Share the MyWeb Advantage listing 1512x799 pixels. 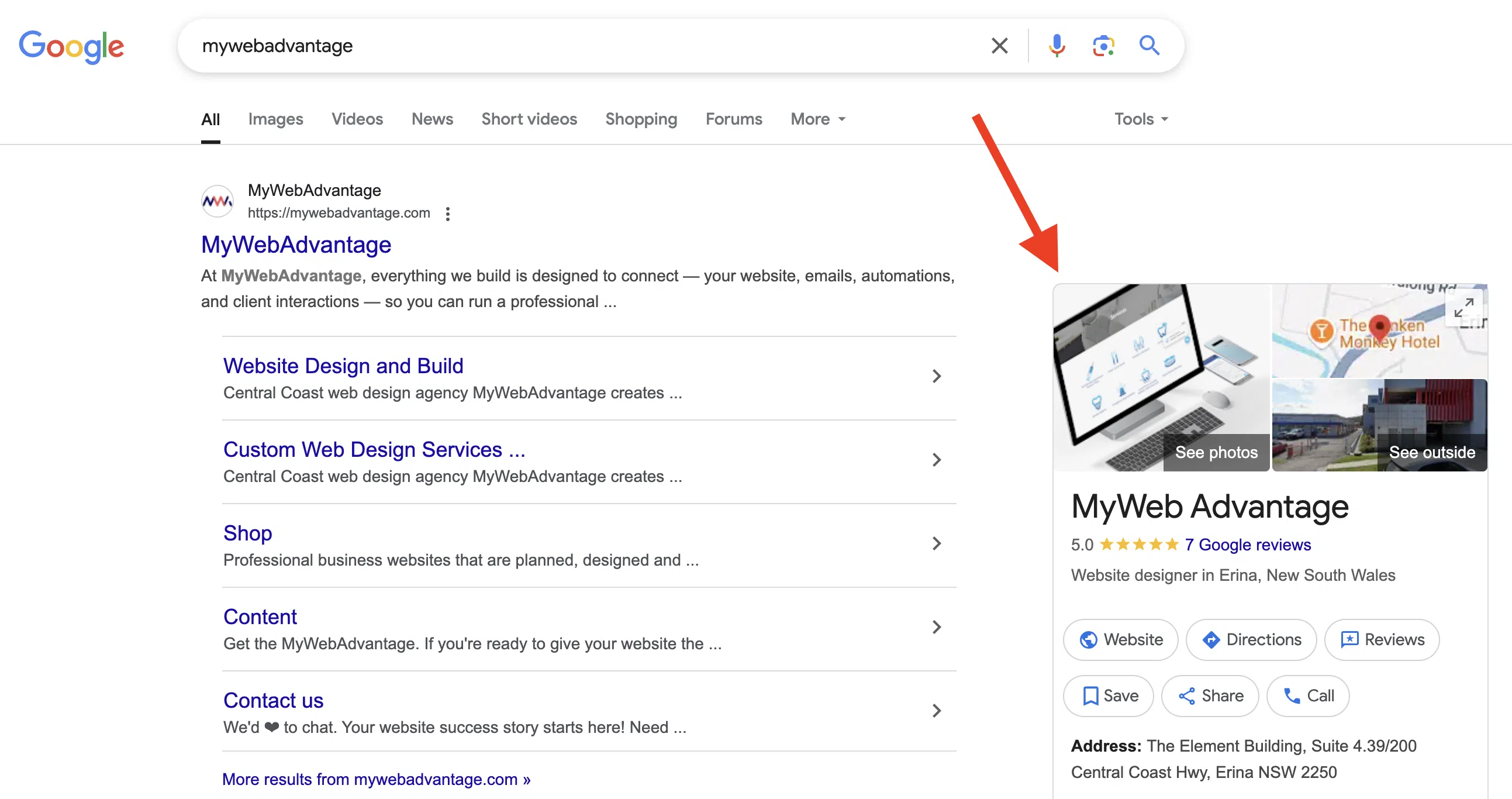(x=1210, y=696)
